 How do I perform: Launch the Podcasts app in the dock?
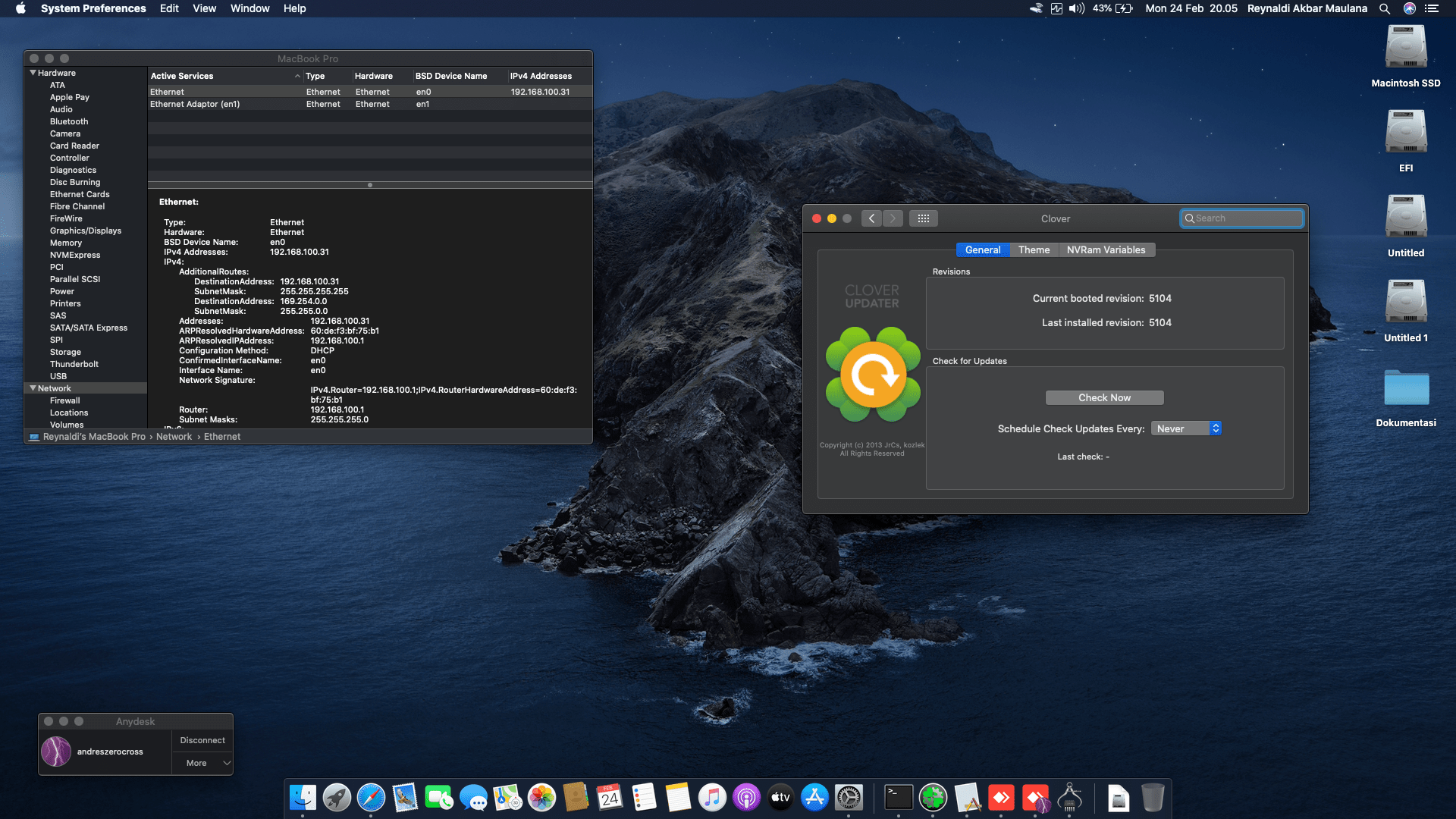(746, 798)
